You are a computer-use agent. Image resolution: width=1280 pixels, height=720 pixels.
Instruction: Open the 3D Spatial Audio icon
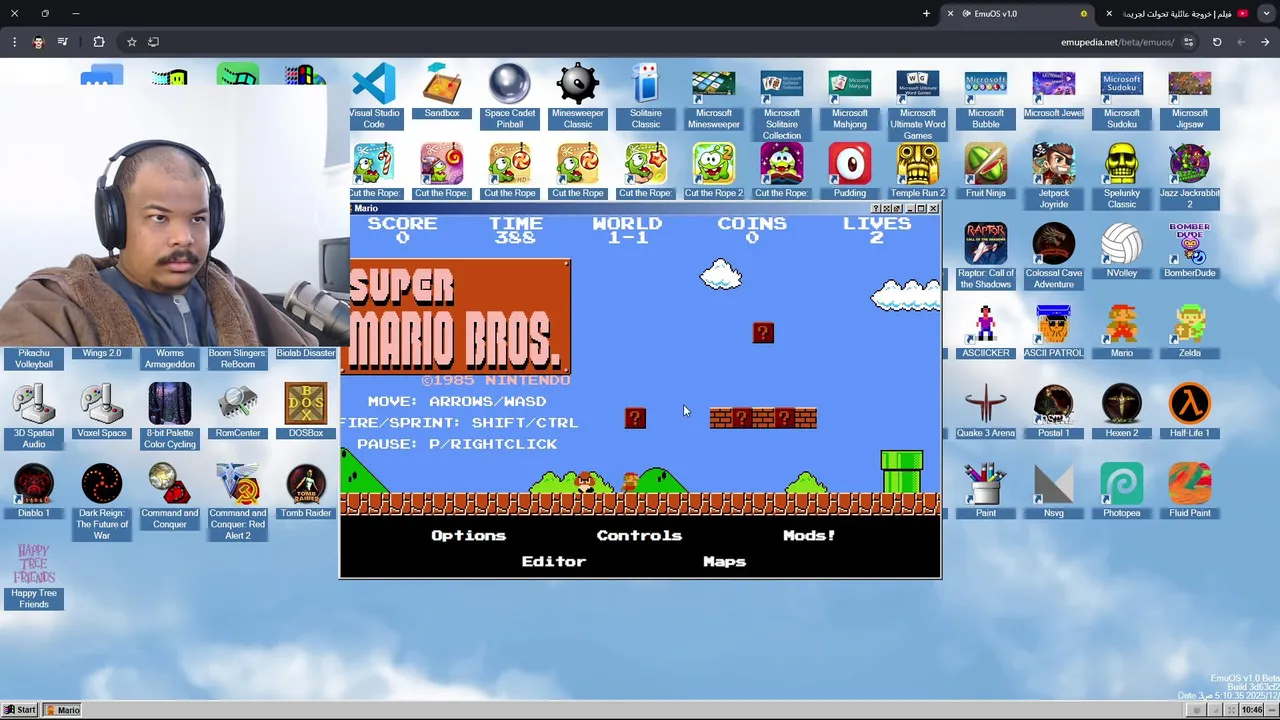pyautogui.click(x=34, y=416)
